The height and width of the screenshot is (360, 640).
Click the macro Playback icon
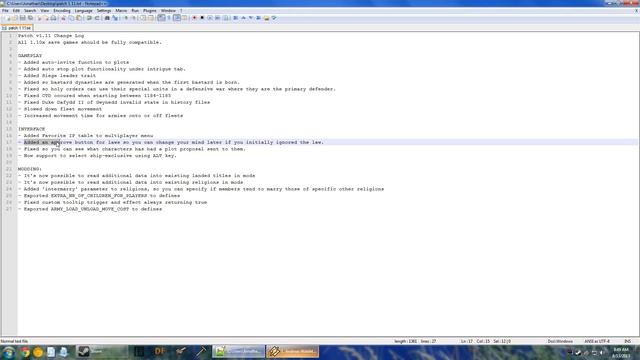point(210,18)
